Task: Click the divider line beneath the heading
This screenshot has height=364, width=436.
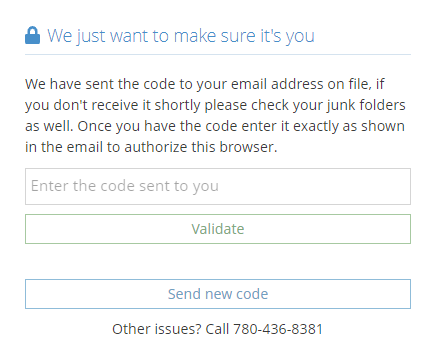Action: click(218, 54)
